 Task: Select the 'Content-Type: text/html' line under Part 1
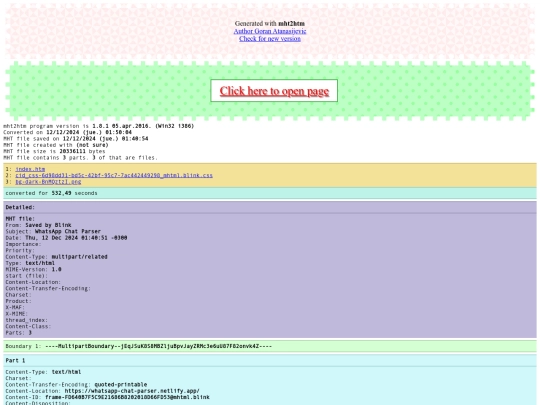click(43, 372)
